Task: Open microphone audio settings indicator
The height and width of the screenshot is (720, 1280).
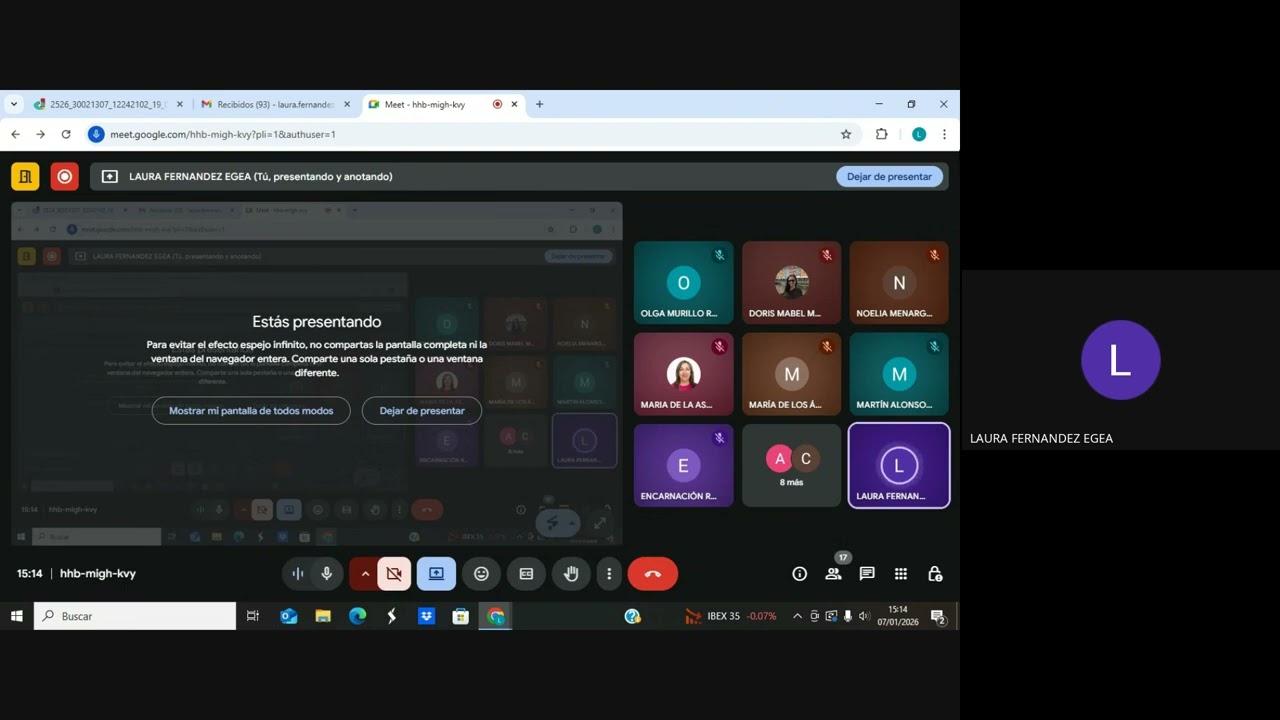Action: click(x=297, y=574)
